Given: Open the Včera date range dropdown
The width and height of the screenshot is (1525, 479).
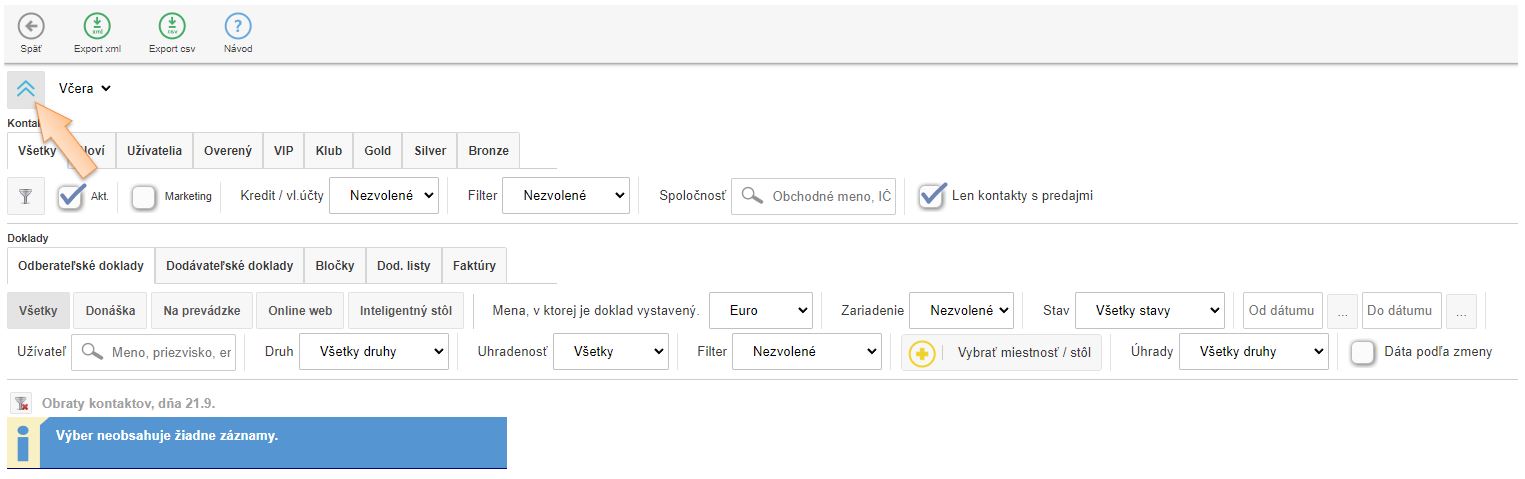Looking at the screenshot, I should (x=85, y=89).
